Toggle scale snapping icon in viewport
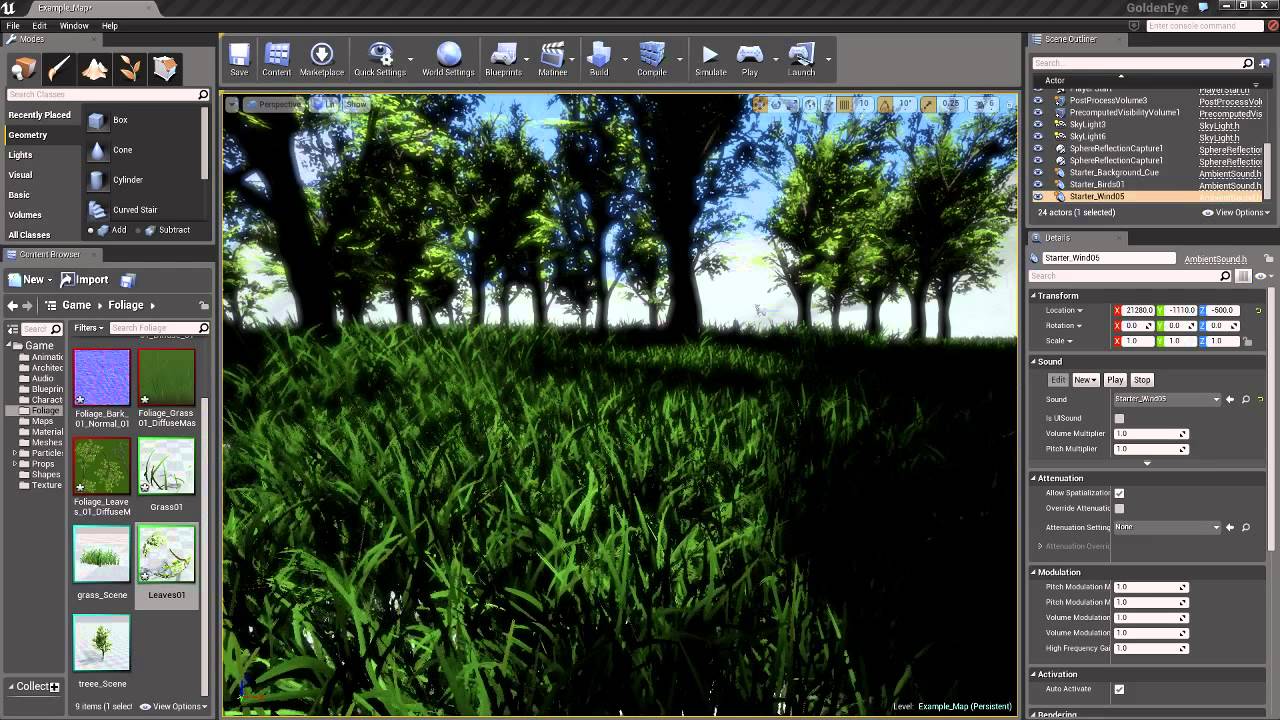The image size is (1280, 720). pos(928,105)
